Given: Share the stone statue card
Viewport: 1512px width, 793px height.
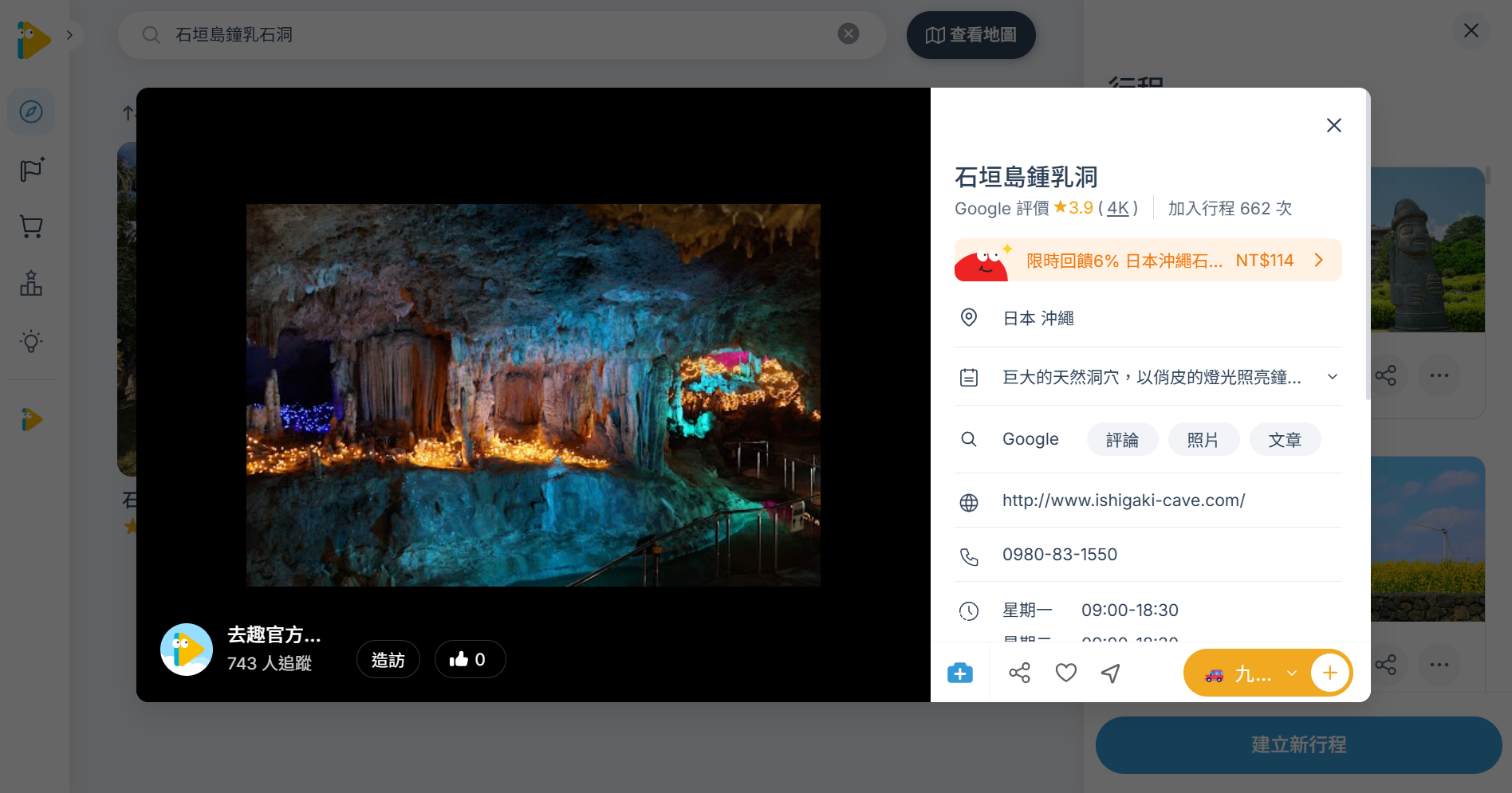Looking at the screenshot, I should click(x=1386, y=375).
